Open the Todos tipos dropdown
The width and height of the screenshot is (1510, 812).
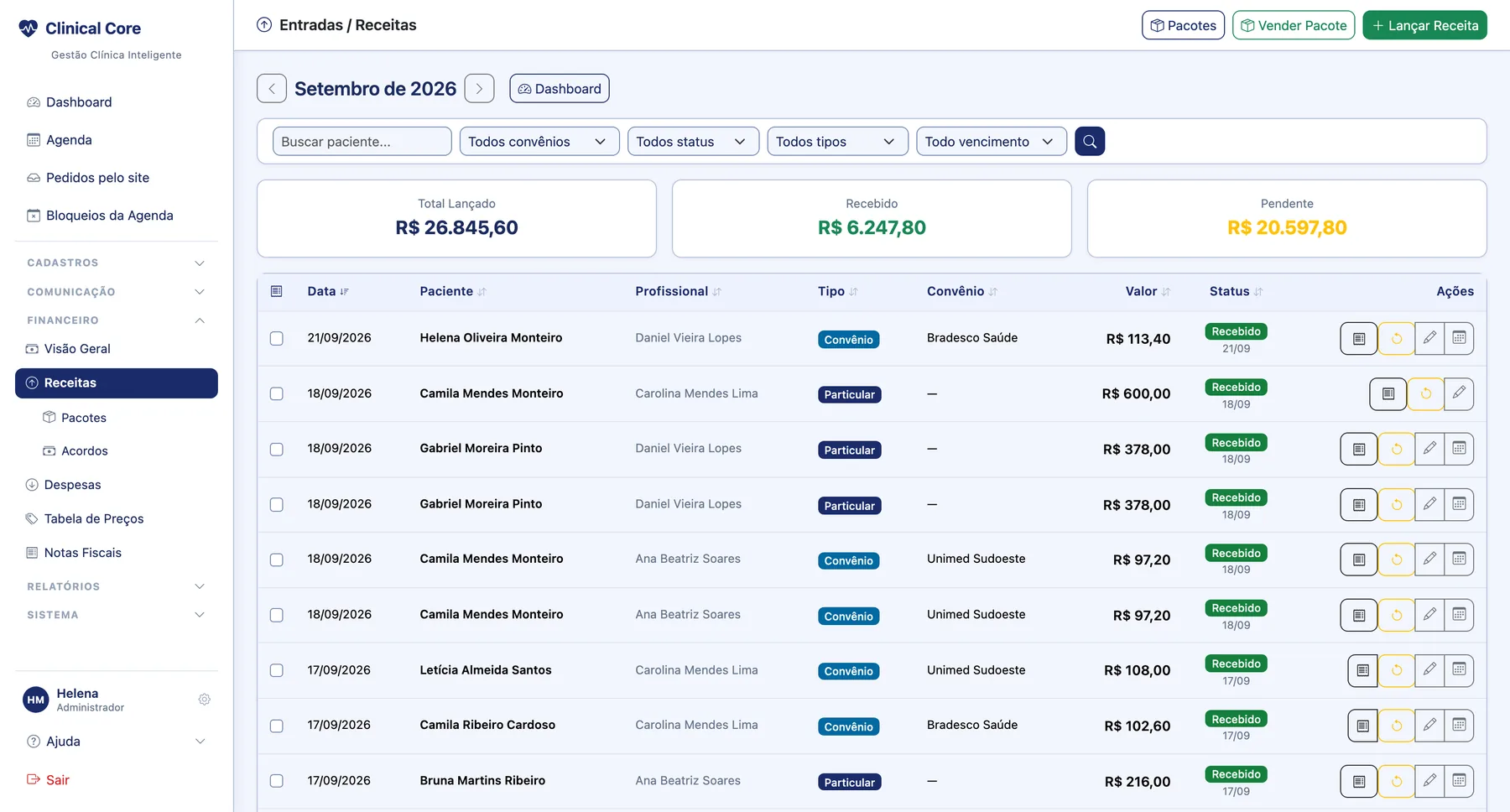pyautogui.click(x=837, y=141)
